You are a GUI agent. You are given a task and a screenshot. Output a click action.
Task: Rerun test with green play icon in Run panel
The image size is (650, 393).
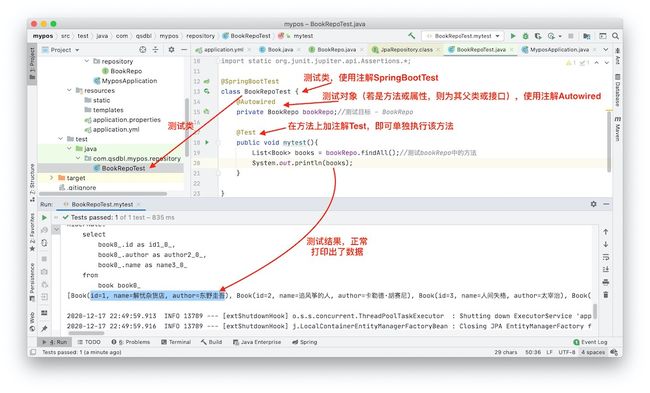pos(44,217)
